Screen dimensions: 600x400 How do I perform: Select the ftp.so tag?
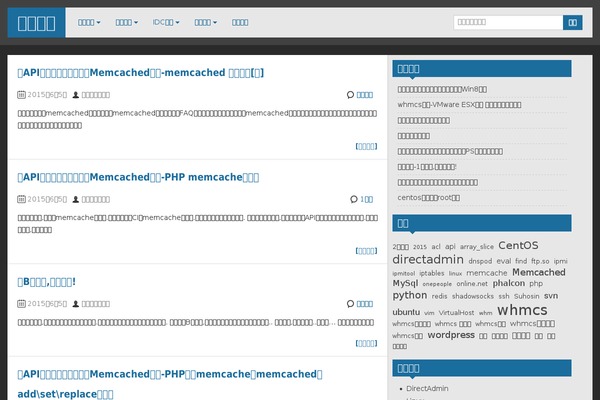tap(540, 261)
